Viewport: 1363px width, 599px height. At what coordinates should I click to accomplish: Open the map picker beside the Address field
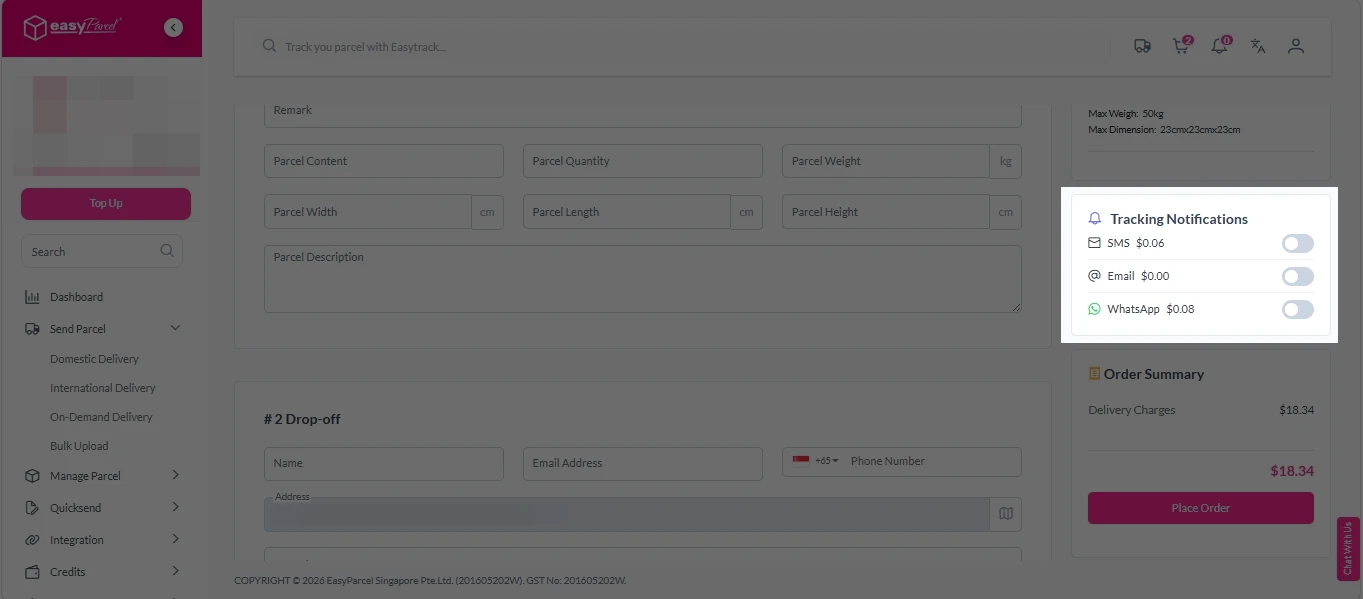(x=1005, y=513)
